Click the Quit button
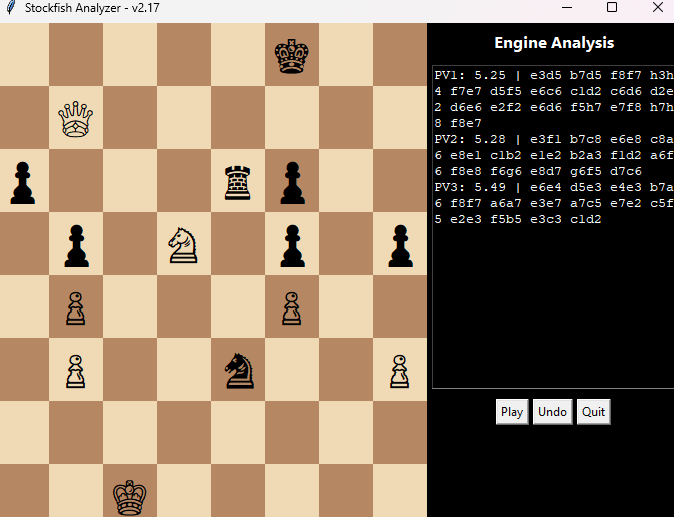 tap(593, 412)
